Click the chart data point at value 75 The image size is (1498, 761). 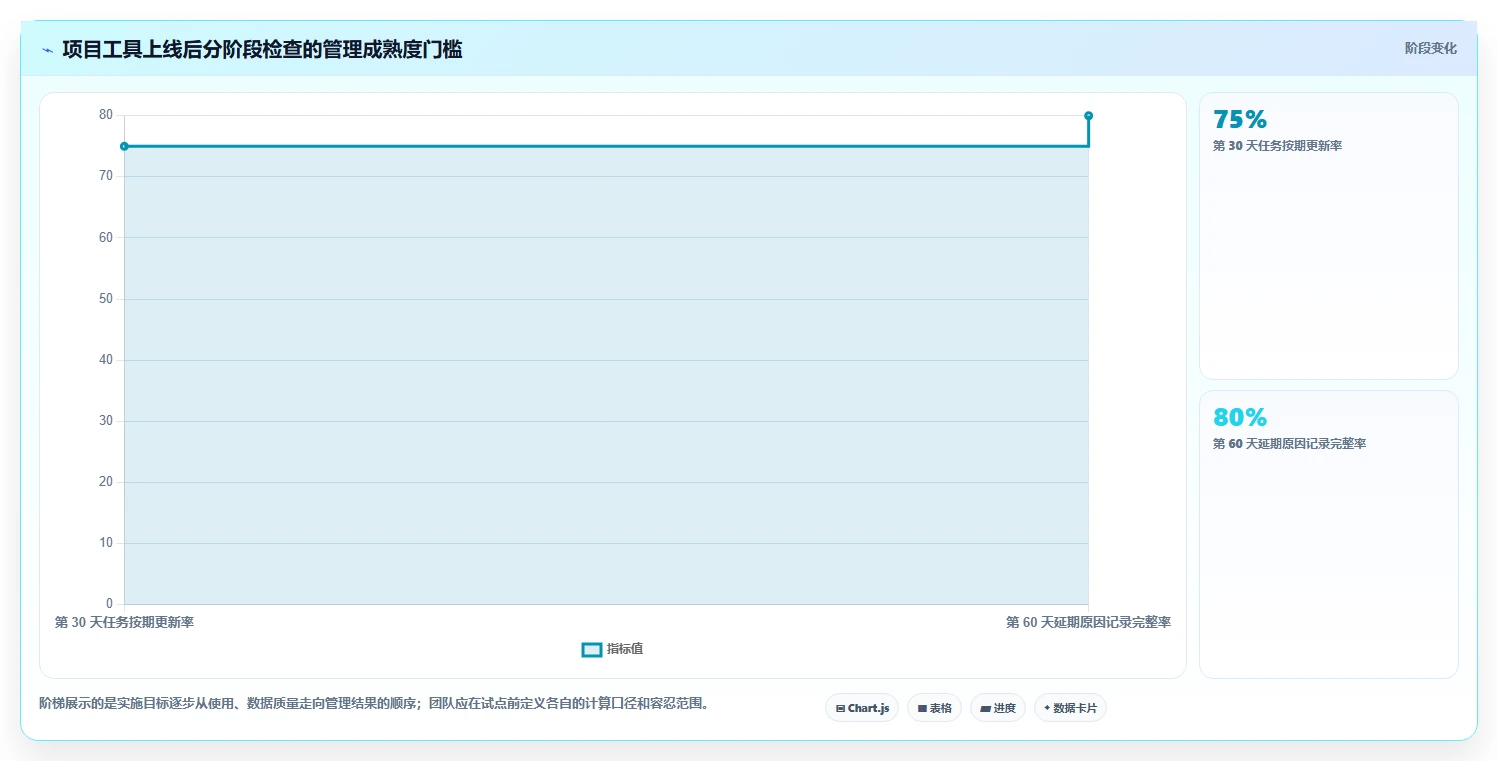(x=124, y=146)
